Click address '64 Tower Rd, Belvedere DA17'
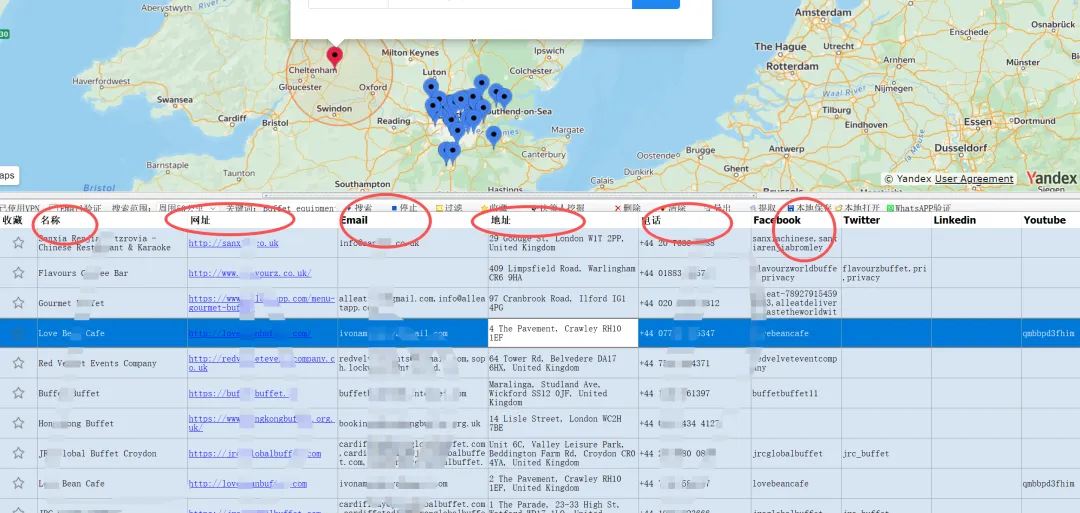1080x513 pixels. point(563,363)
